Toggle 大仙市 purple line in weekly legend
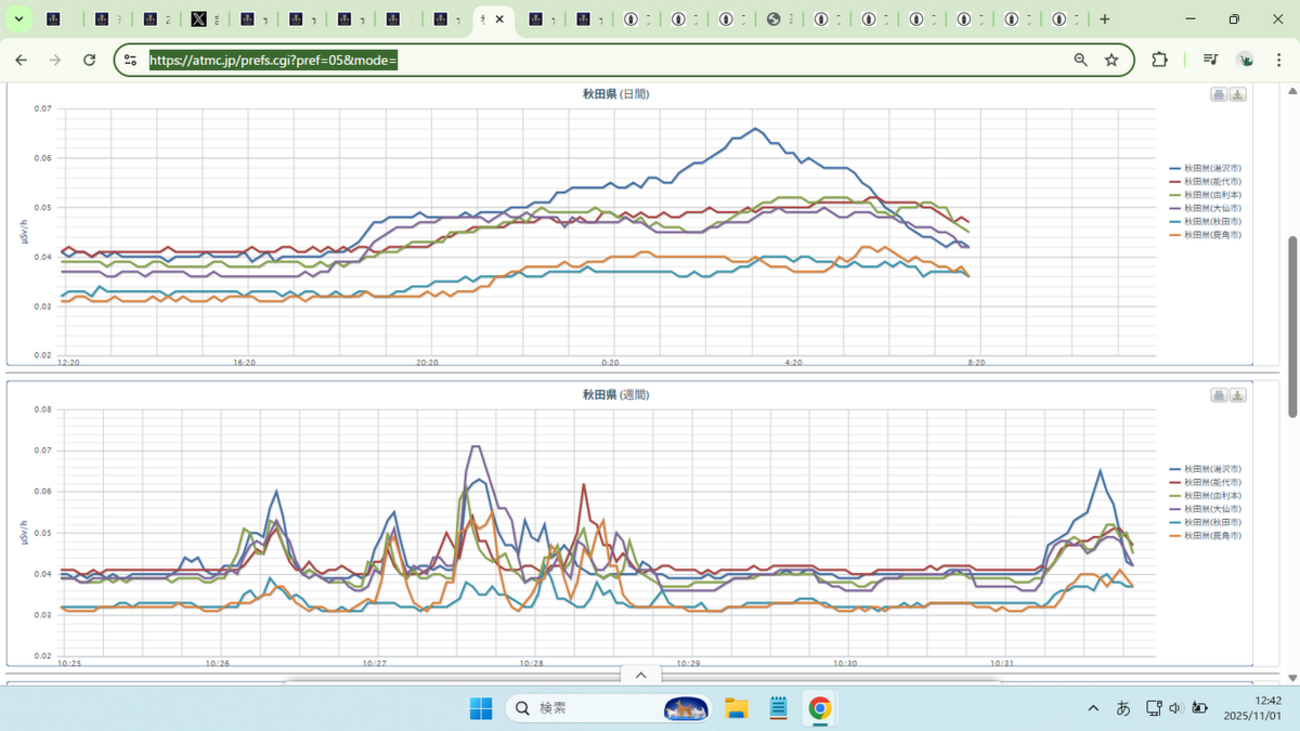 [1212, 509]
